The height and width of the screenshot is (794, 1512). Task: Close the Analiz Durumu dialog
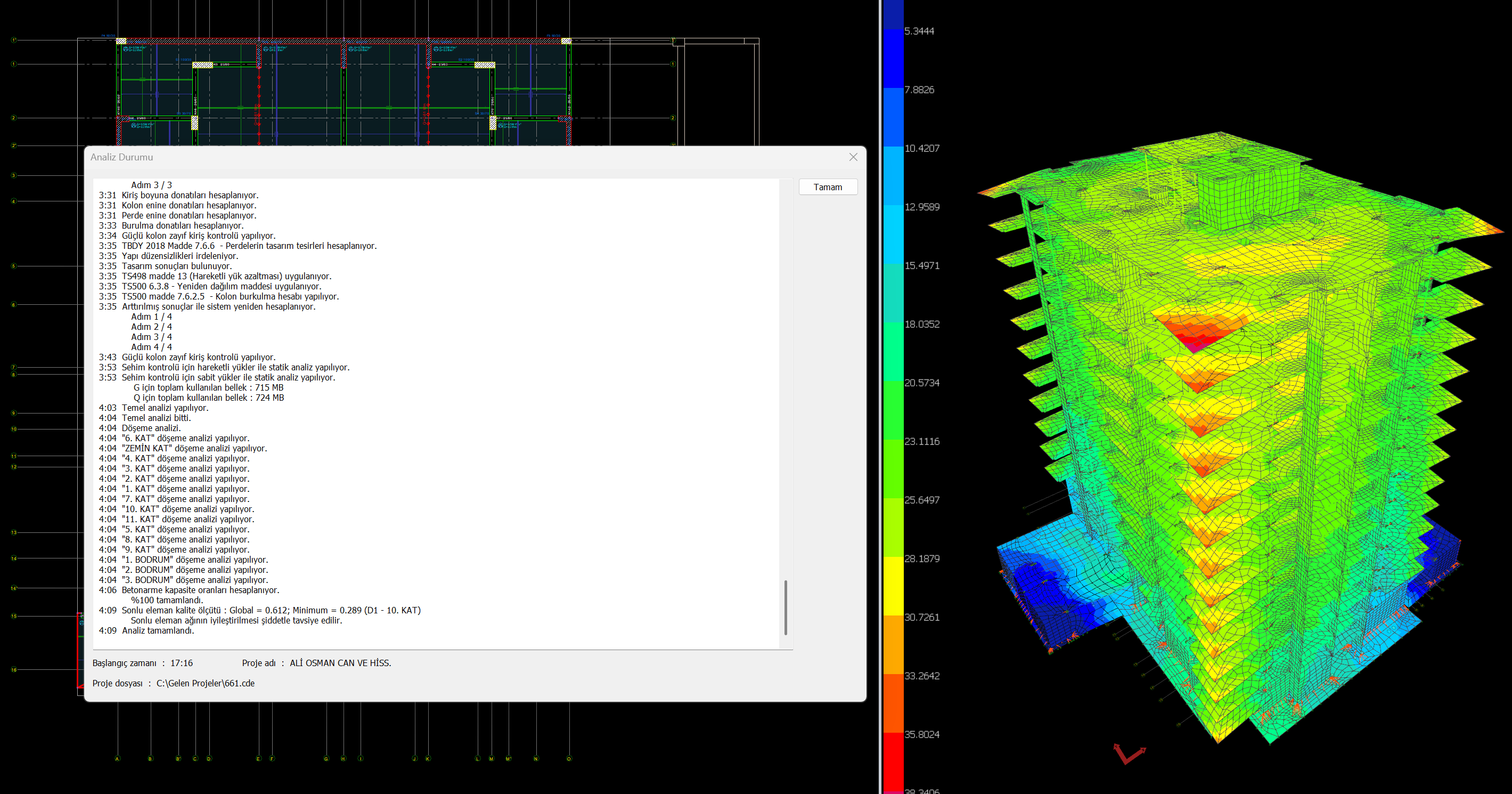click(x=853, y=157)
